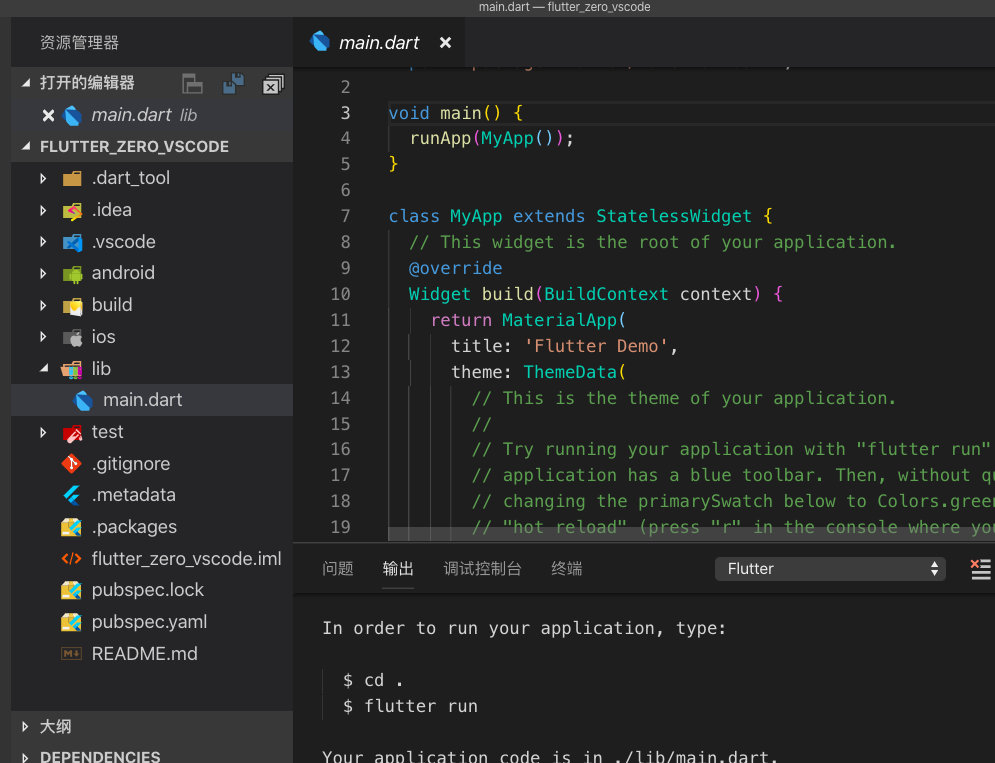Image resolution: width=995 pixels, height=763 pixels.
Task: Click the README.md markdown icon
Action: (71, 654)
